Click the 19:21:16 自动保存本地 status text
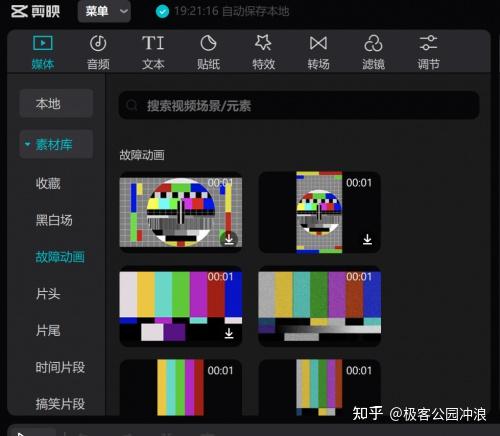Image resolution: width=500 pixels, height=436 pixels. point(231,12)
